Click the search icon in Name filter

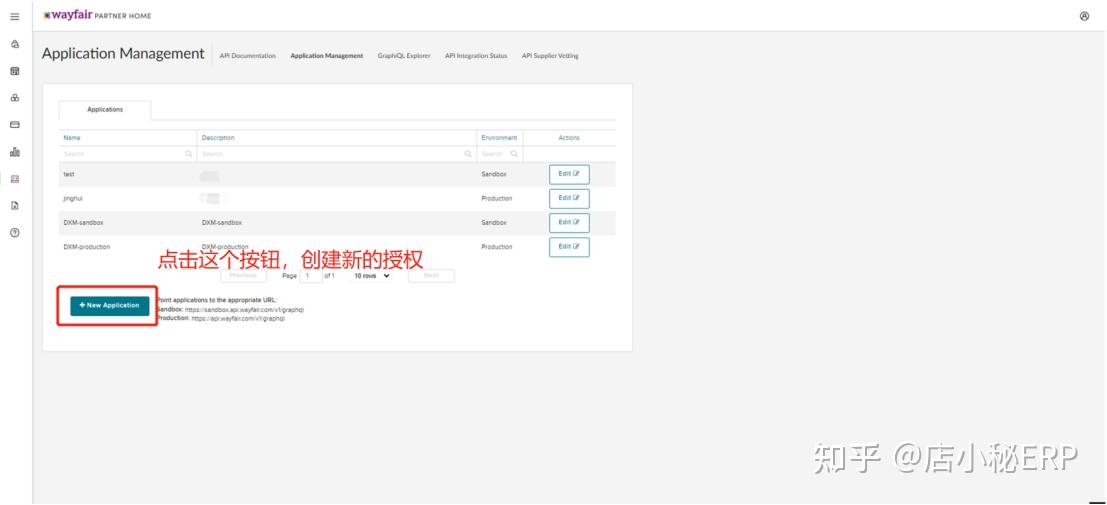pos(189,153)
